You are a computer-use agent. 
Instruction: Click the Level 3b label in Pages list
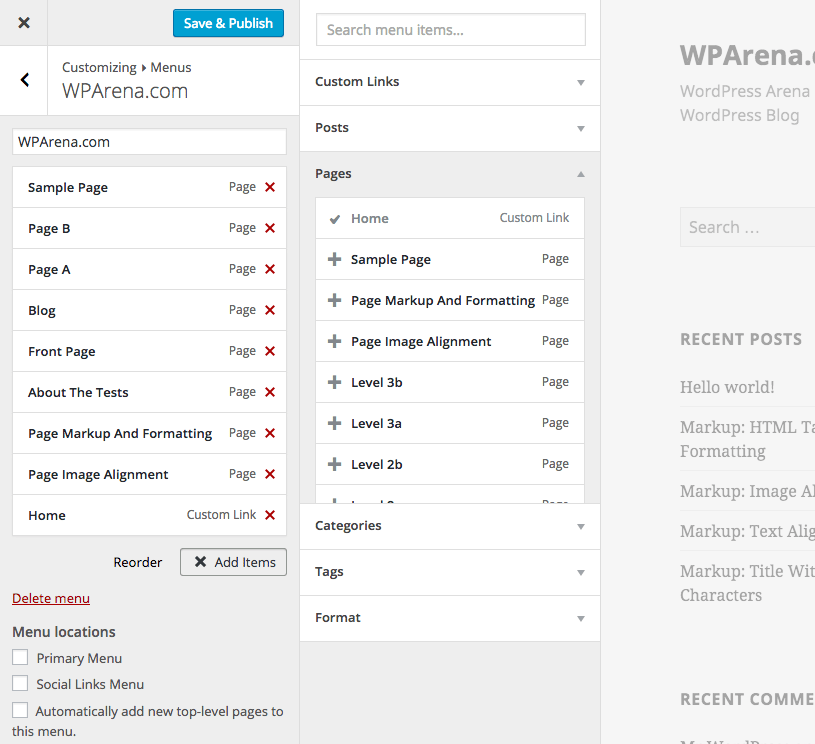pos(376,383)
